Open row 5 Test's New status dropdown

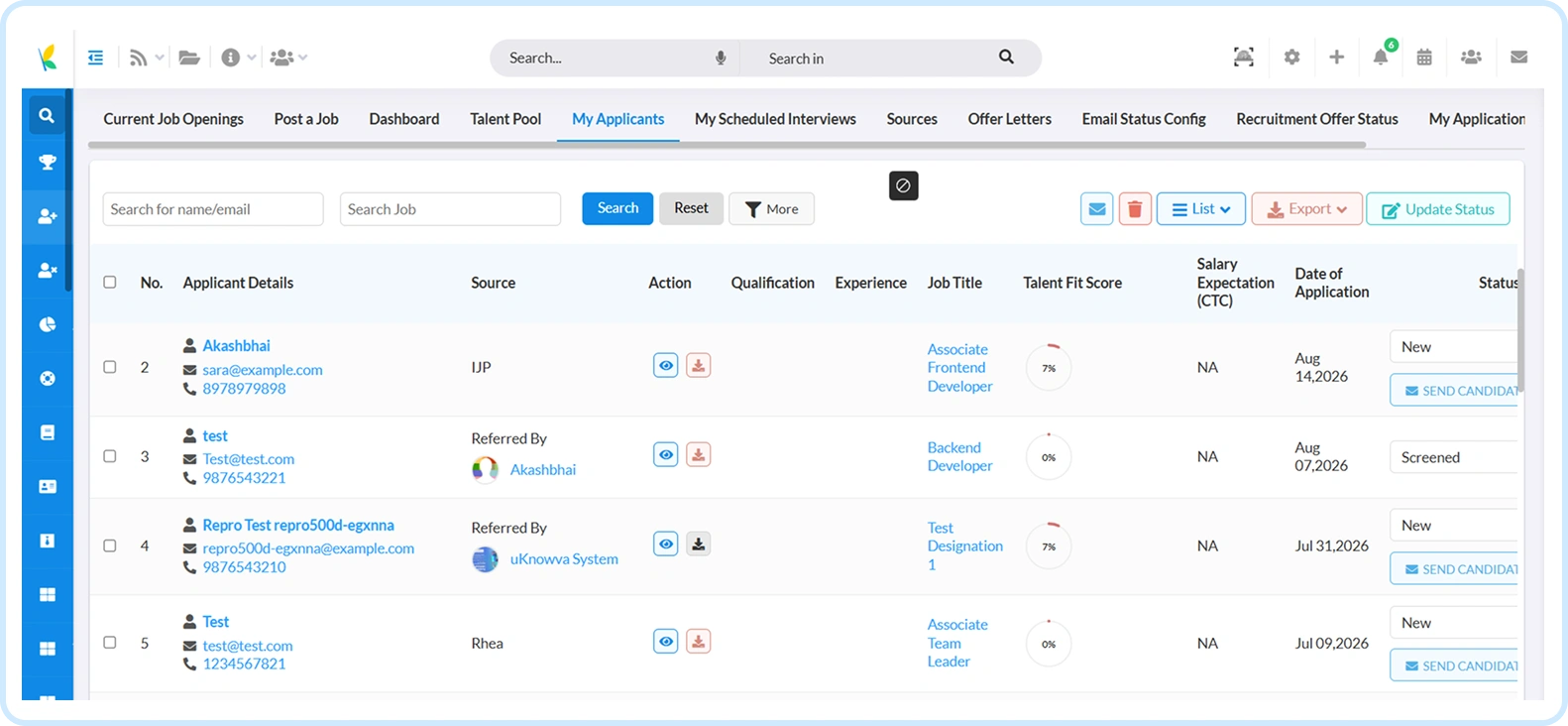point(1453,623)
